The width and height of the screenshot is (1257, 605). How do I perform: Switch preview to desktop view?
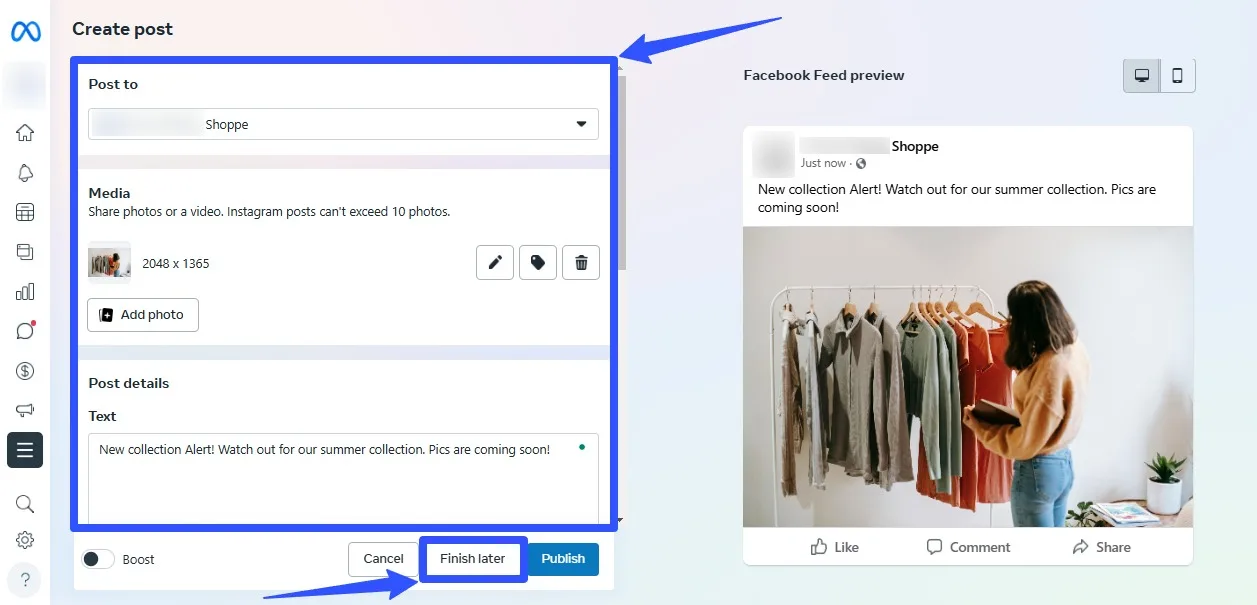[x=1142, y=76]
